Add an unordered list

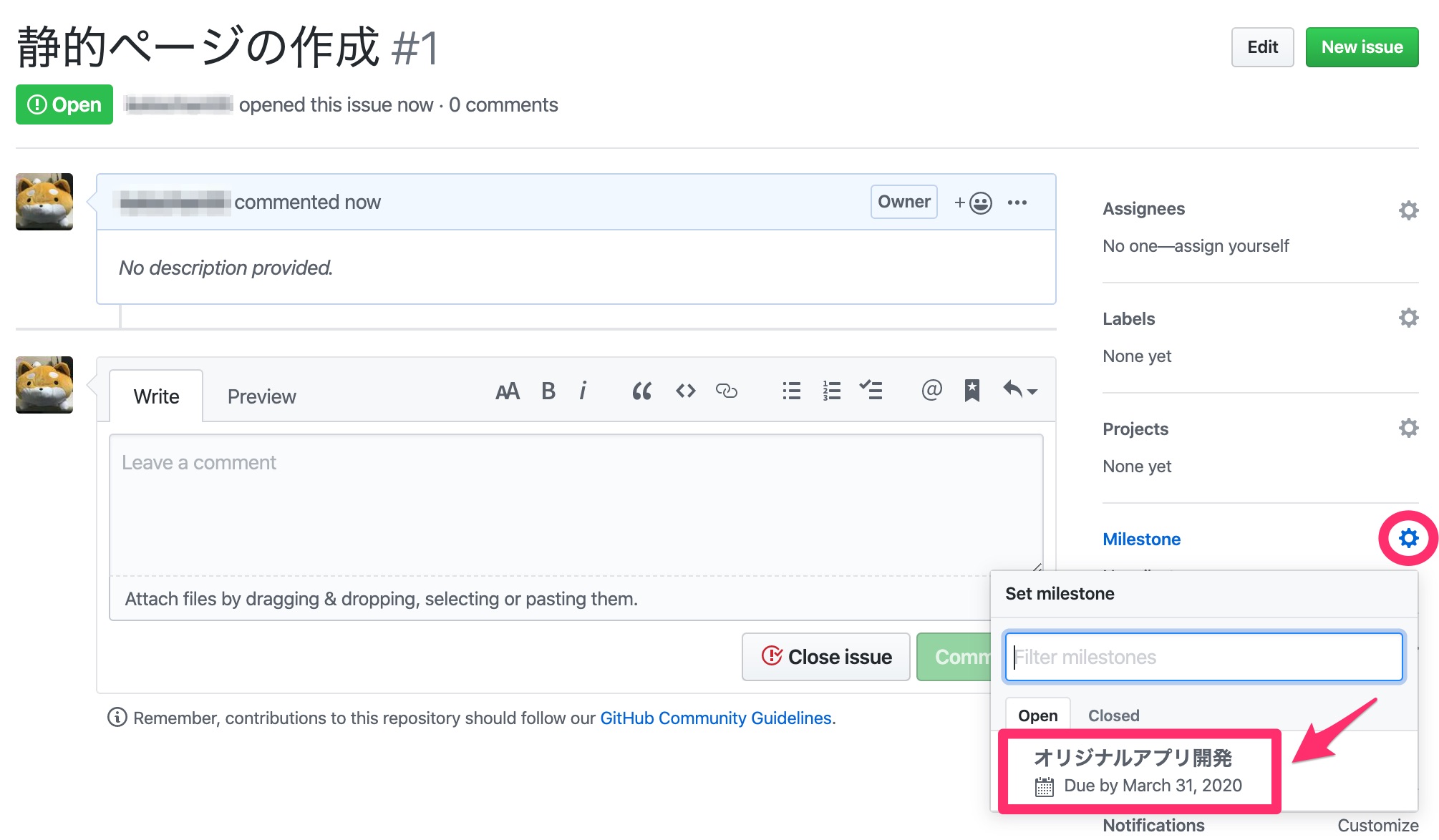(x=791, y=391)
